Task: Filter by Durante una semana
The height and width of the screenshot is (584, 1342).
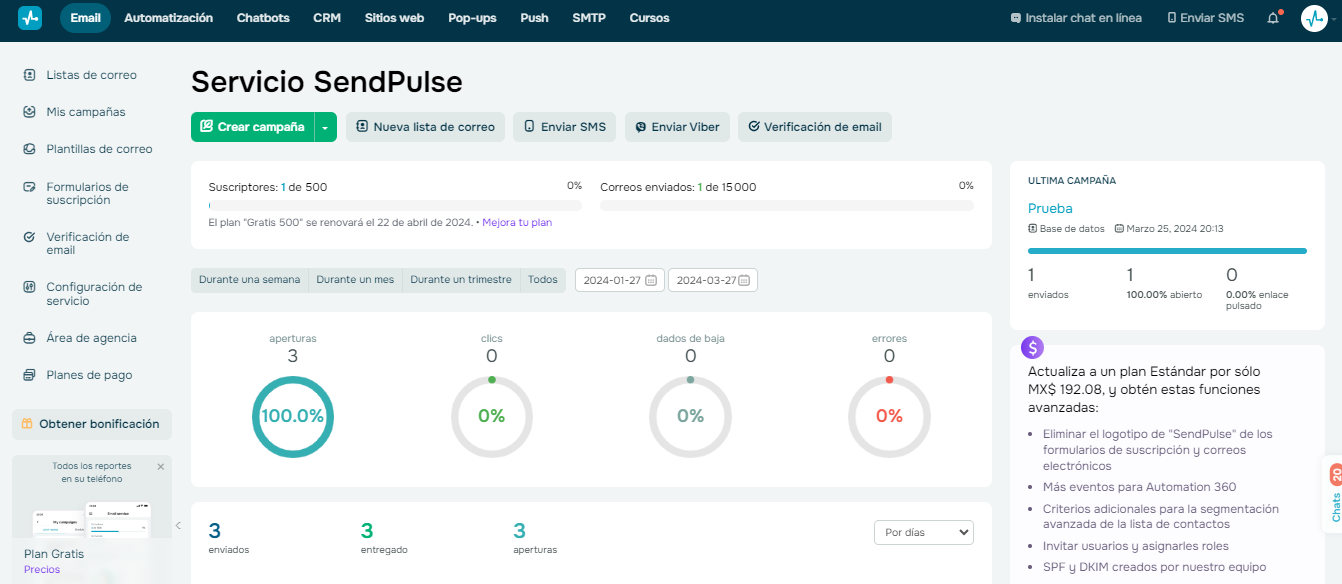Action: coord(250,280)
